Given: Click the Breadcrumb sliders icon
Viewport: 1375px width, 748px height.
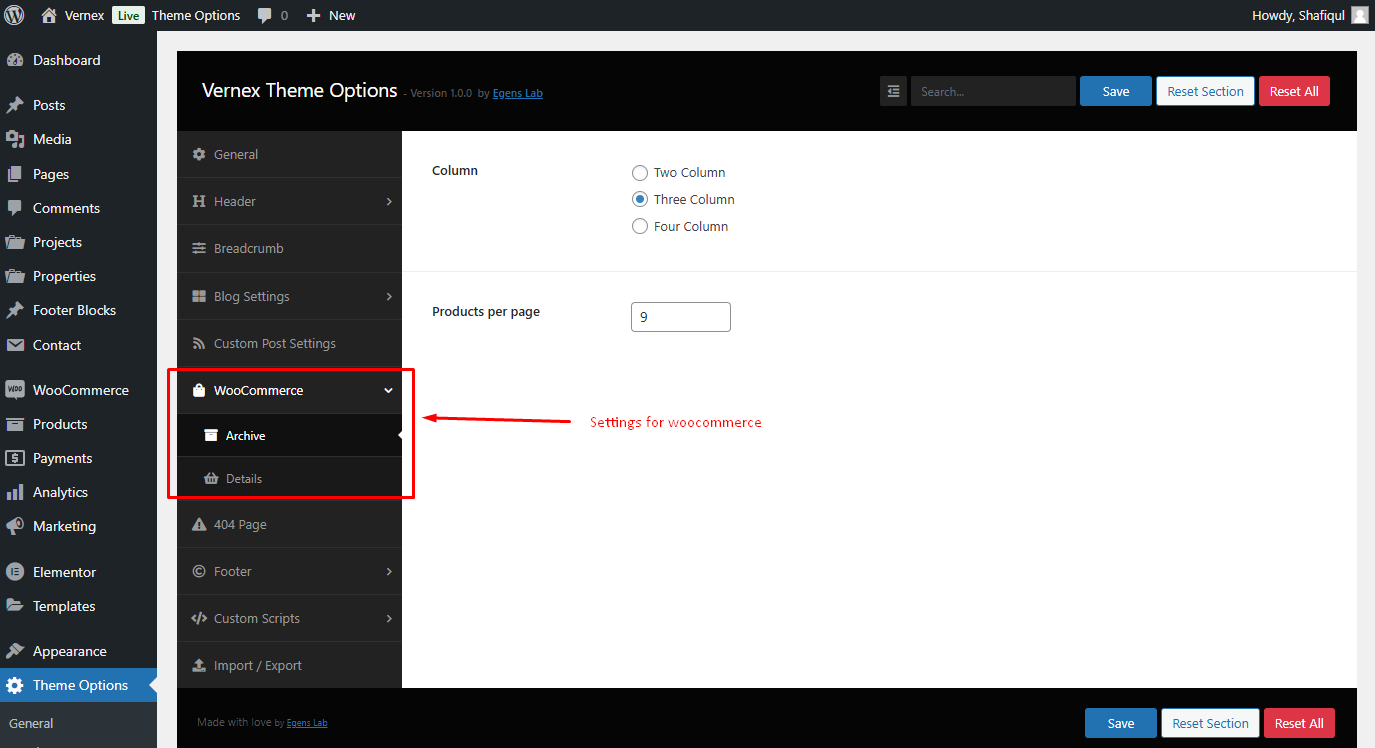Looking at the screenshot, I should click(198, 248).
